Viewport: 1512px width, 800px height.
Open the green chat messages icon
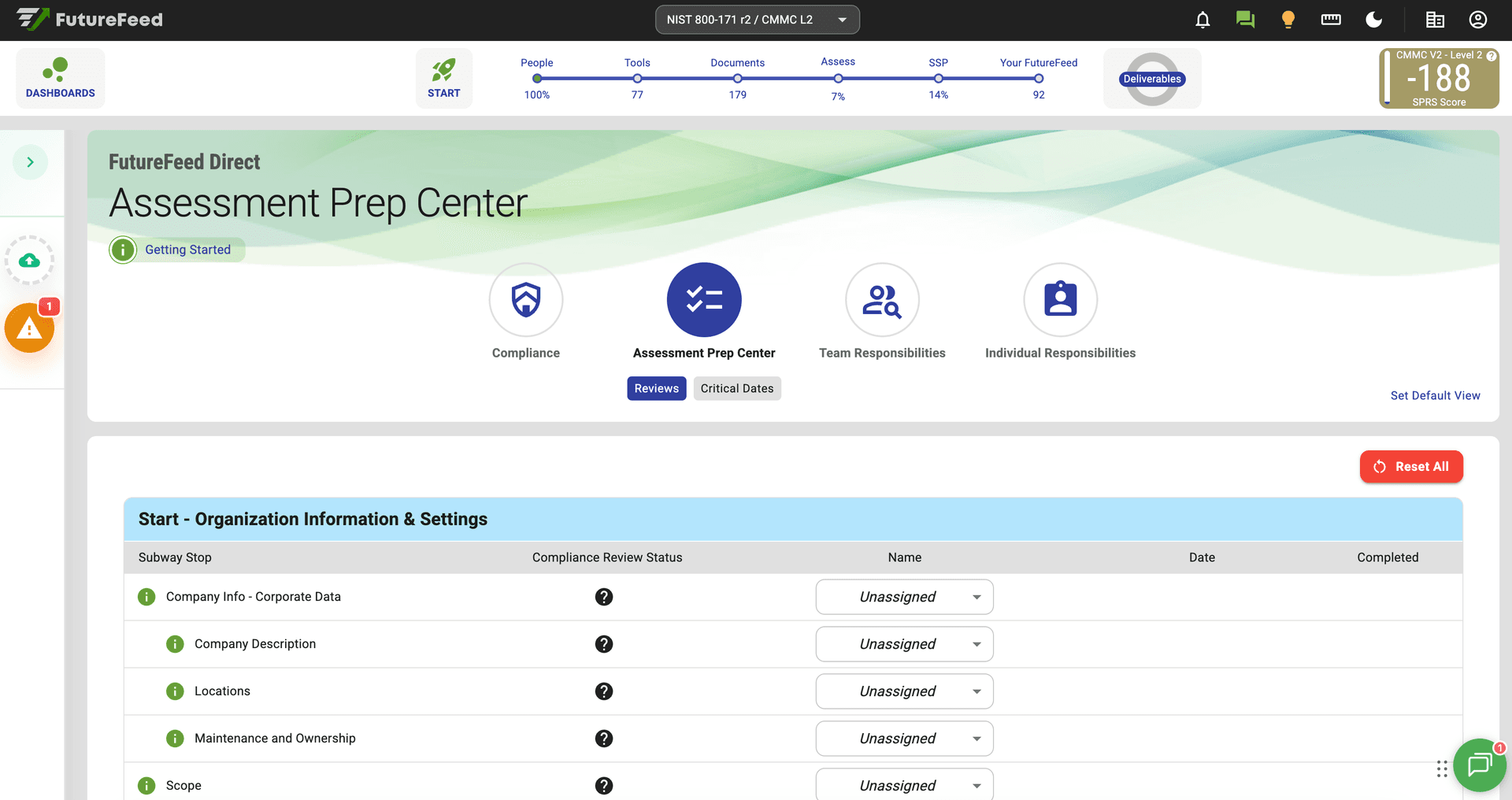coord(1245,20)
